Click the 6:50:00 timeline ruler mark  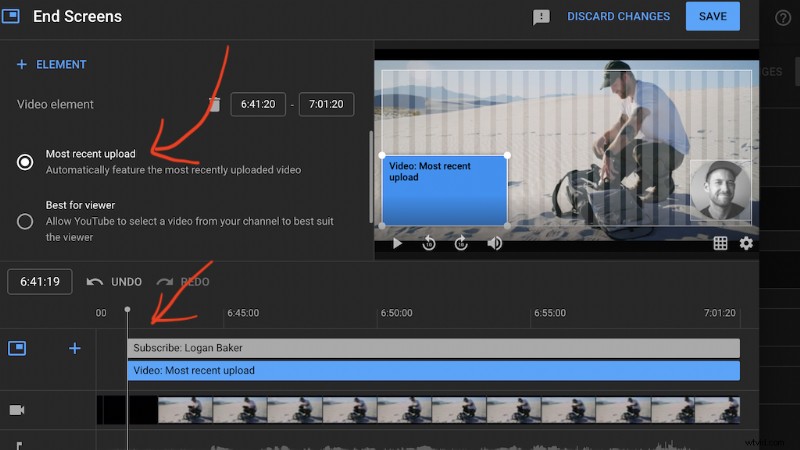(396, 313)
